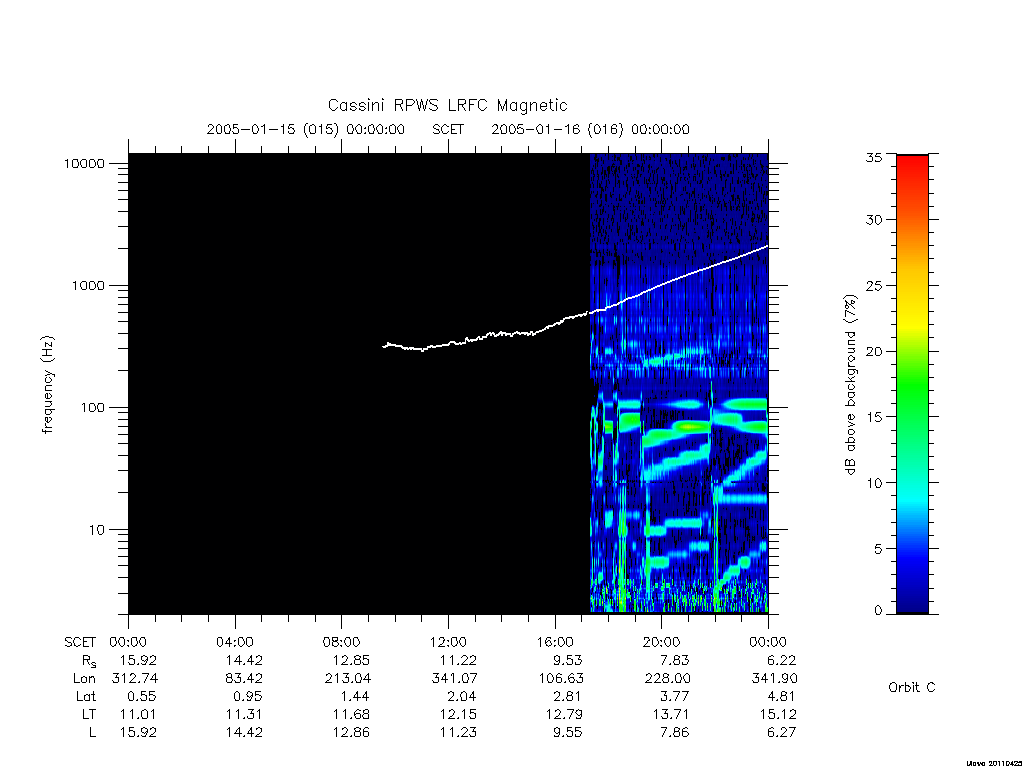
Task: Click the 30 tick on the color bar
Action: point(874,219)
